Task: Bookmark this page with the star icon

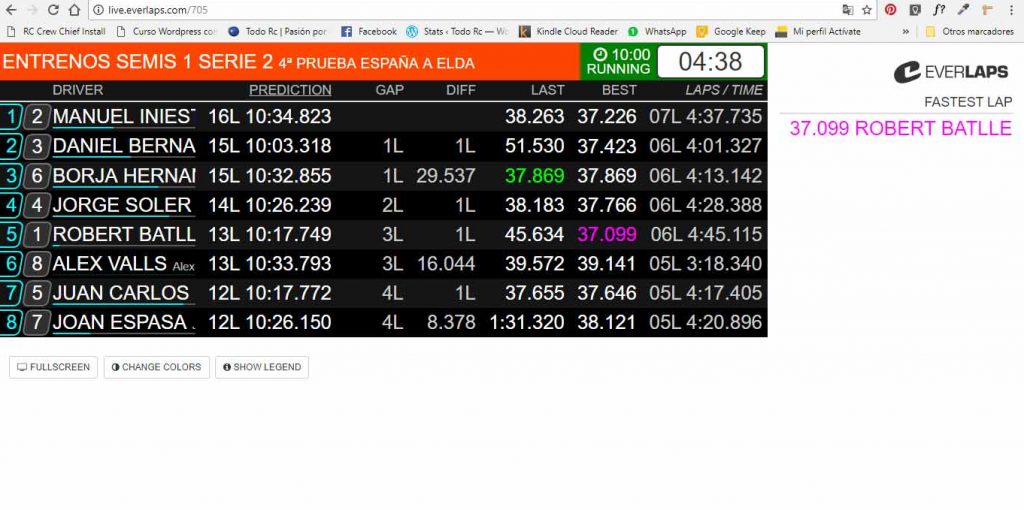Action: 867,10
